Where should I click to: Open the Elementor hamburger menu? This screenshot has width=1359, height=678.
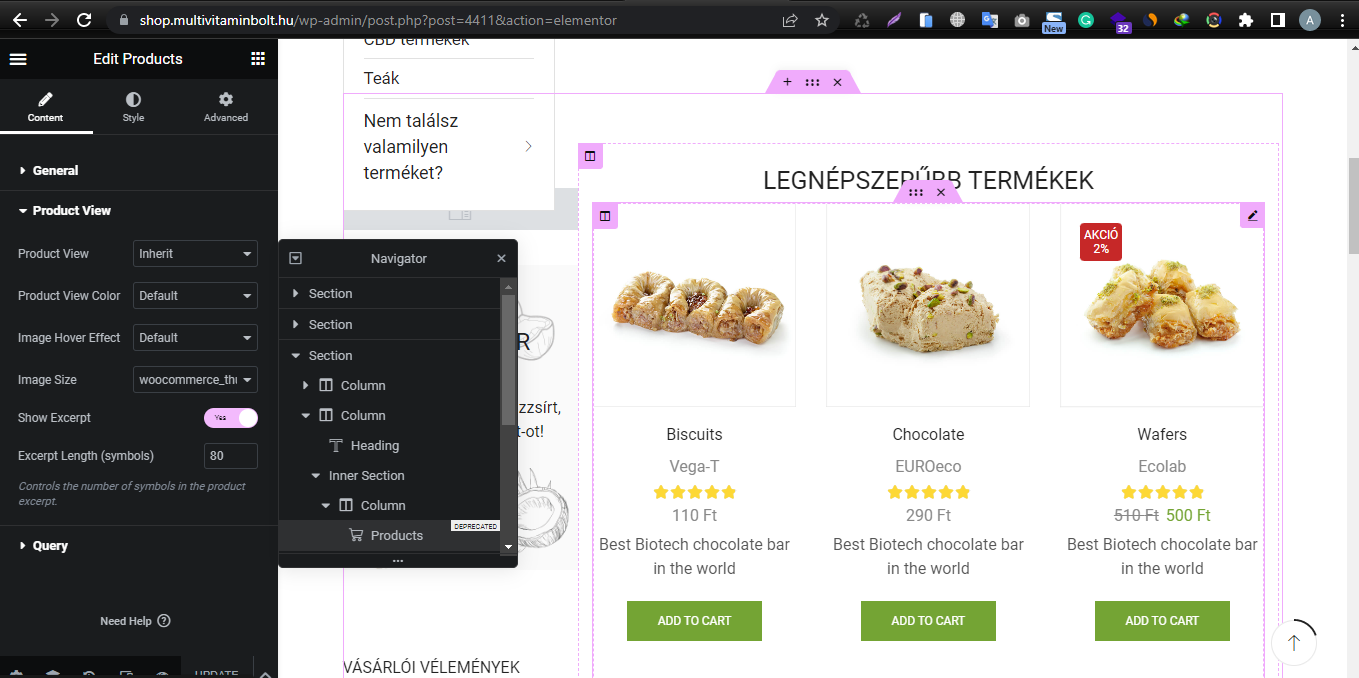[x=18, y=59]
